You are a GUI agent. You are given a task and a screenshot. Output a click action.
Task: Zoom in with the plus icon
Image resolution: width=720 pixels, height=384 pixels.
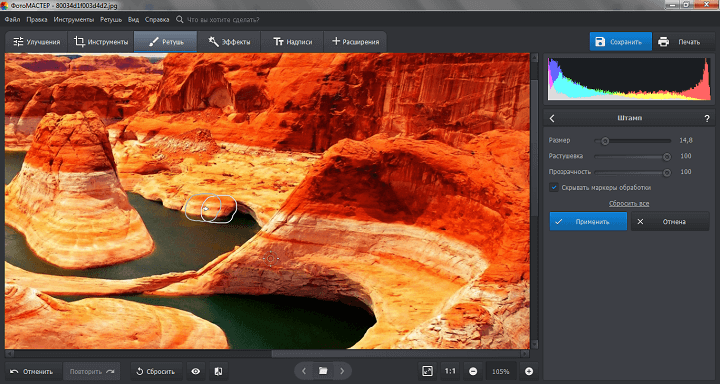click(x=529, y=371)
